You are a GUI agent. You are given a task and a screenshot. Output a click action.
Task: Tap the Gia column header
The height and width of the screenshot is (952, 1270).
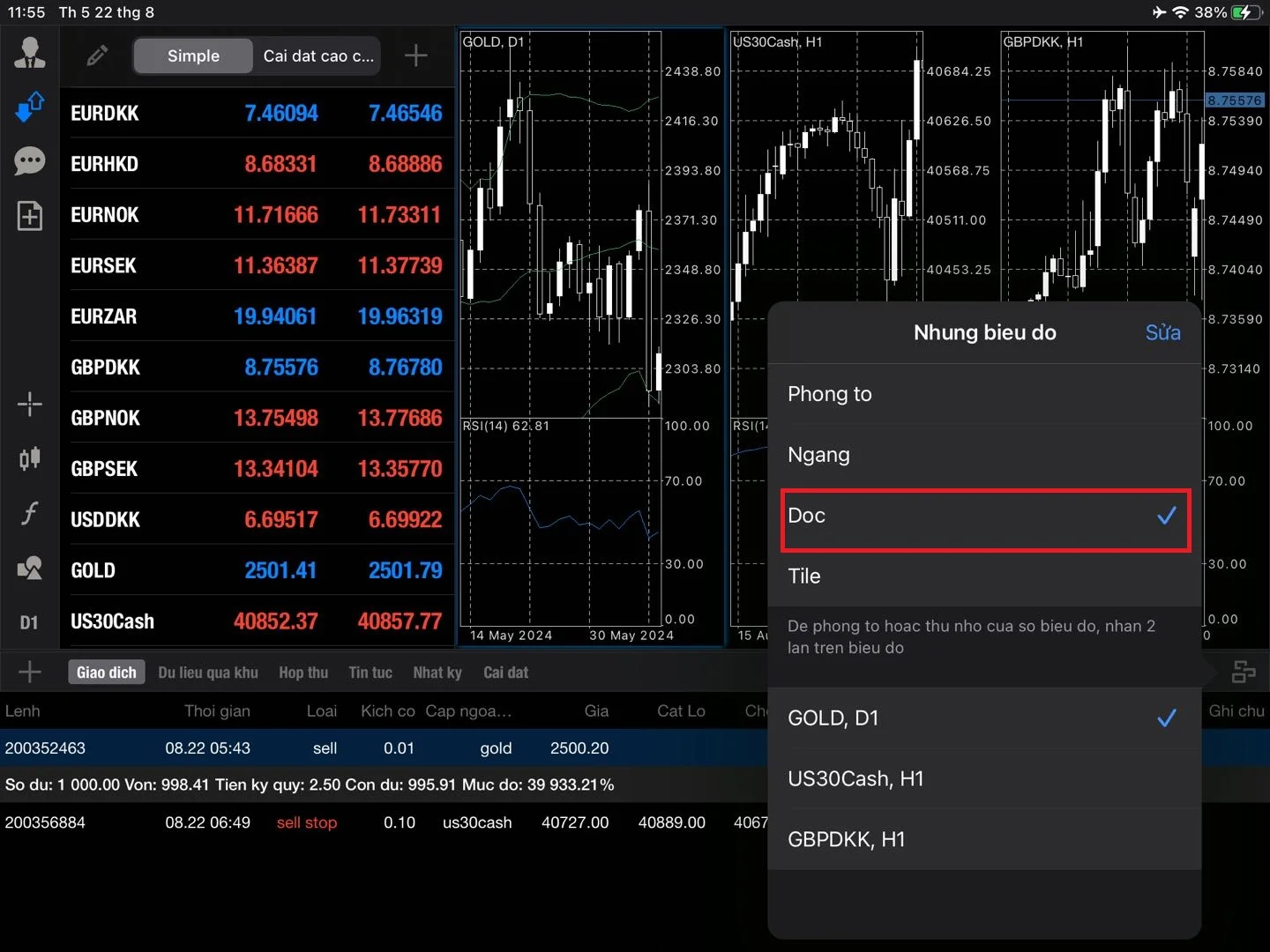click(596, 711)
